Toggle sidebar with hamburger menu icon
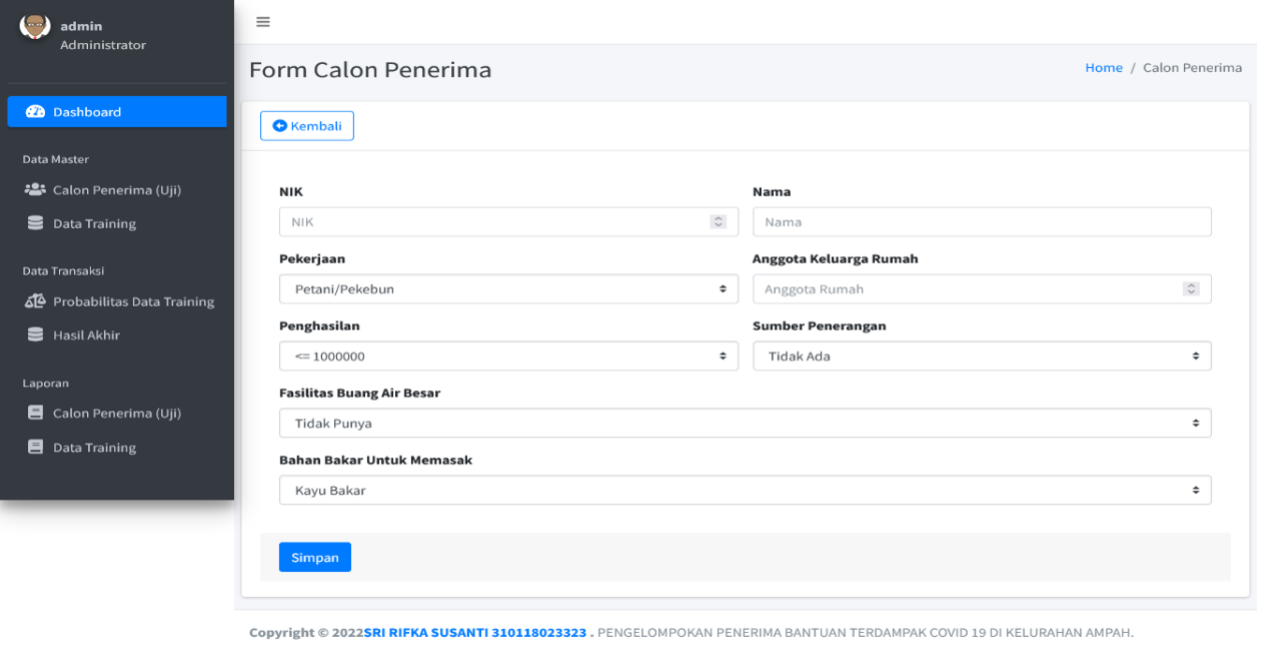The height and width of the screenshot is (656, 1261). tap(263, 22)
